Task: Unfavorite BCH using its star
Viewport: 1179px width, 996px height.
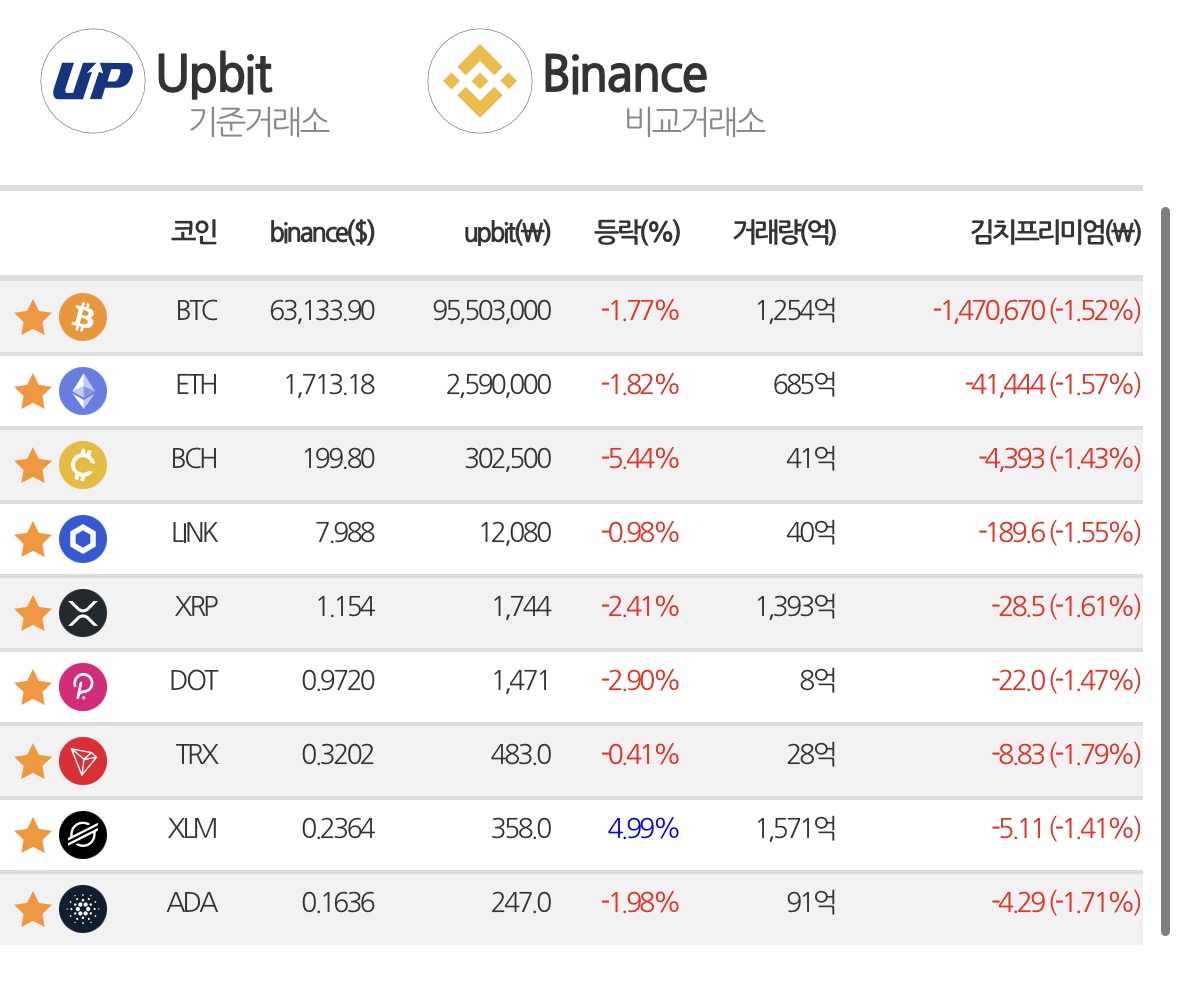Action: point(33,465)
